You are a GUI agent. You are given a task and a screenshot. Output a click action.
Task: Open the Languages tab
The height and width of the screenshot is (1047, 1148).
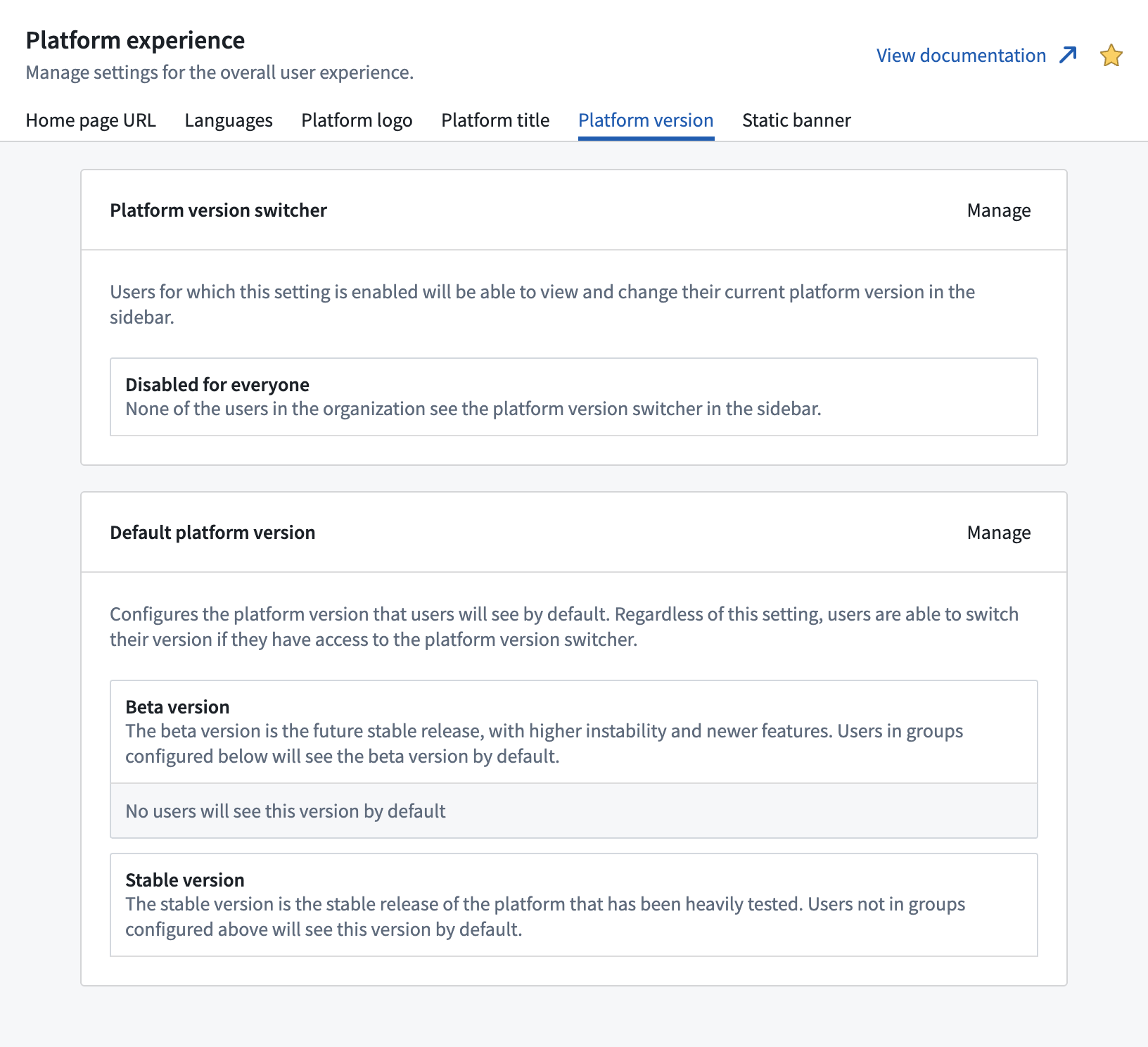point(229,120)
